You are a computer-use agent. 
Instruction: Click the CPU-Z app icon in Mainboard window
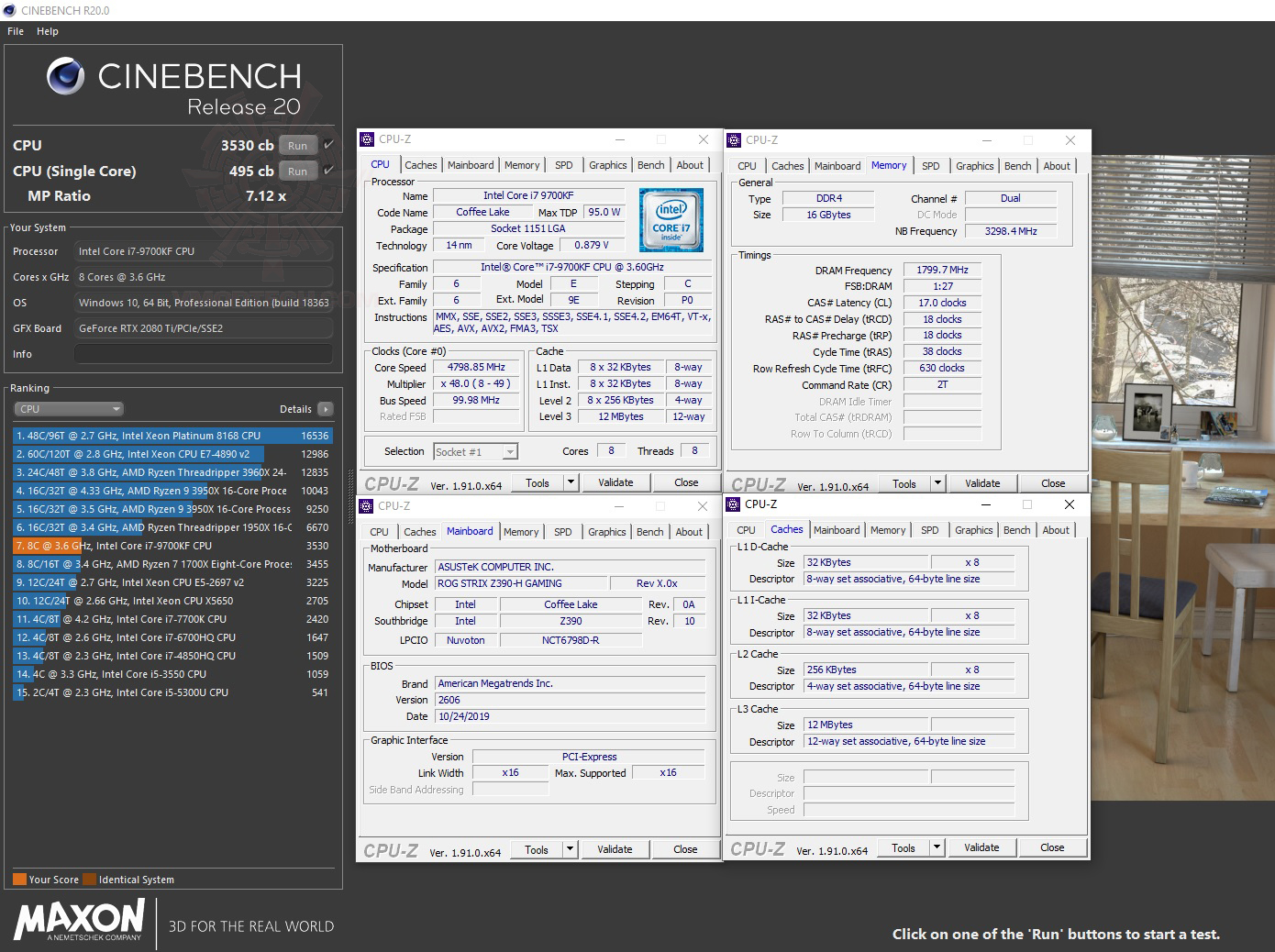click(x=367, y=506)
